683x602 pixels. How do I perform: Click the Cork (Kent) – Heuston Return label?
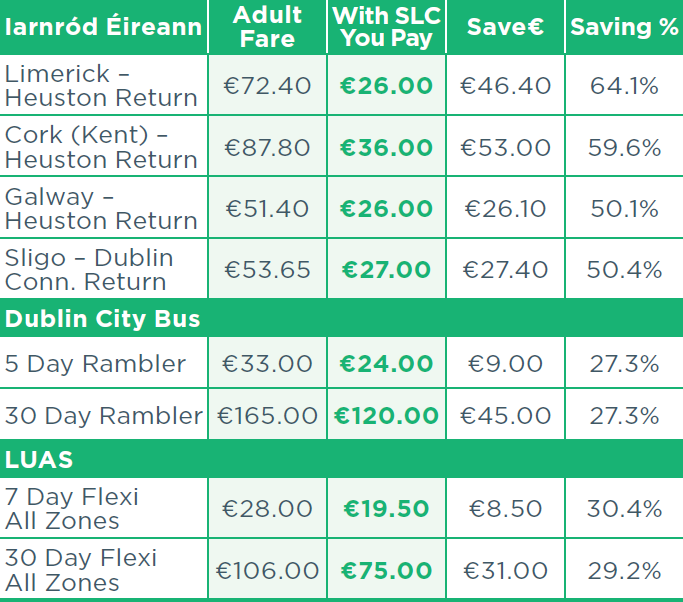point(101,147)
